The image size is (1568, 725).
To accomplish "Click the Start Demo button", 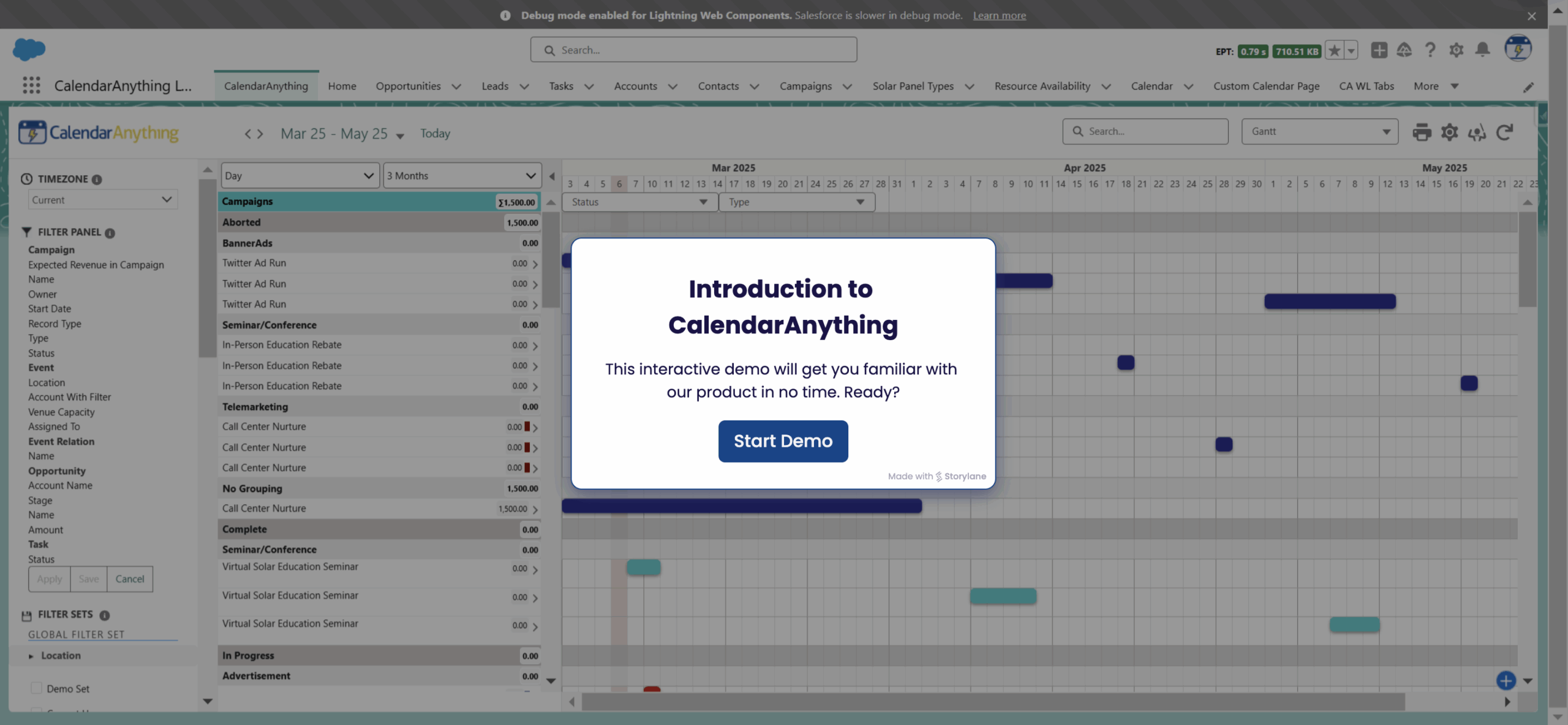I will coord(783,441).
